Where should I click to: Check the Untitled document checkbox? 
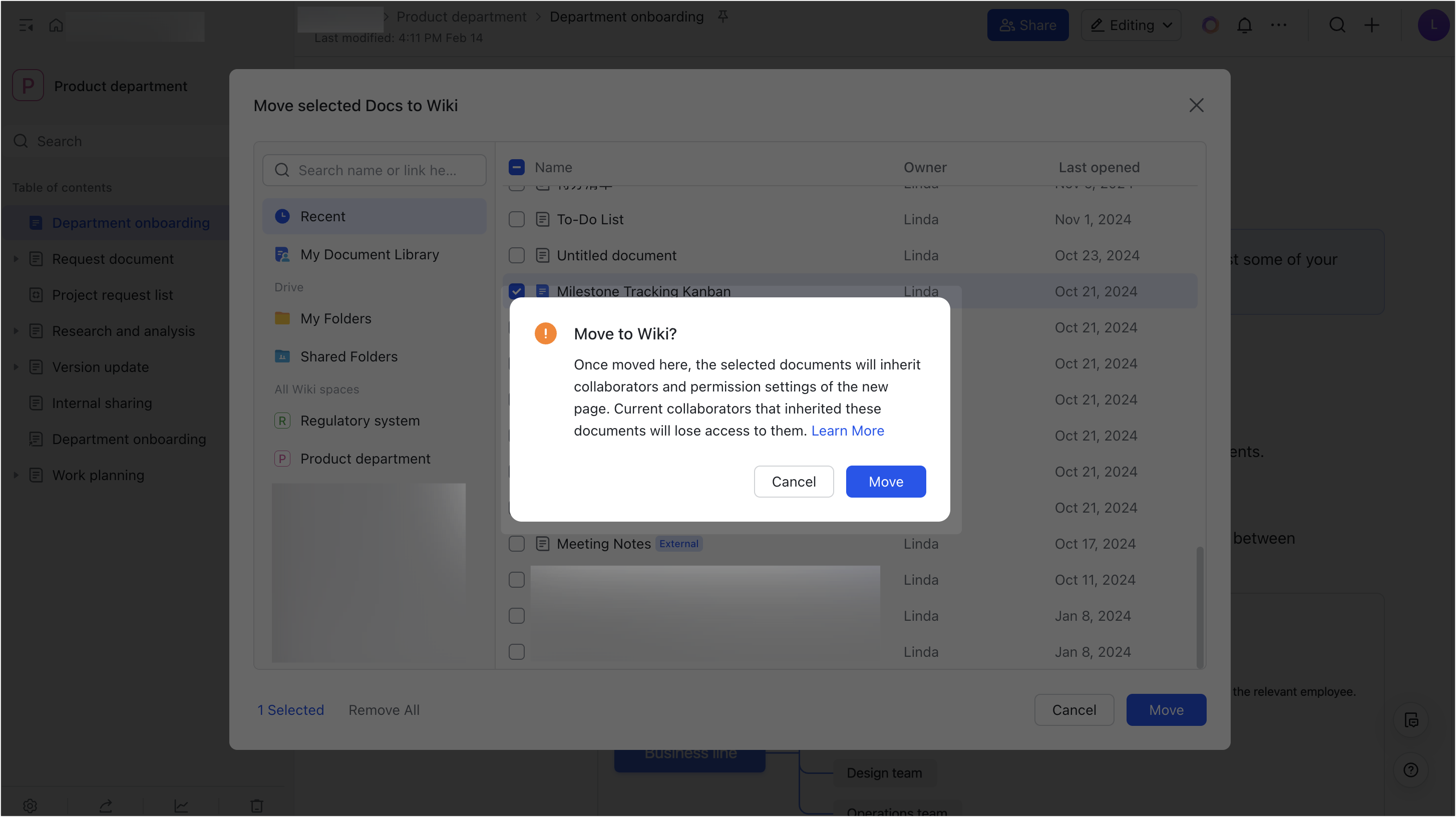[517, 255]
